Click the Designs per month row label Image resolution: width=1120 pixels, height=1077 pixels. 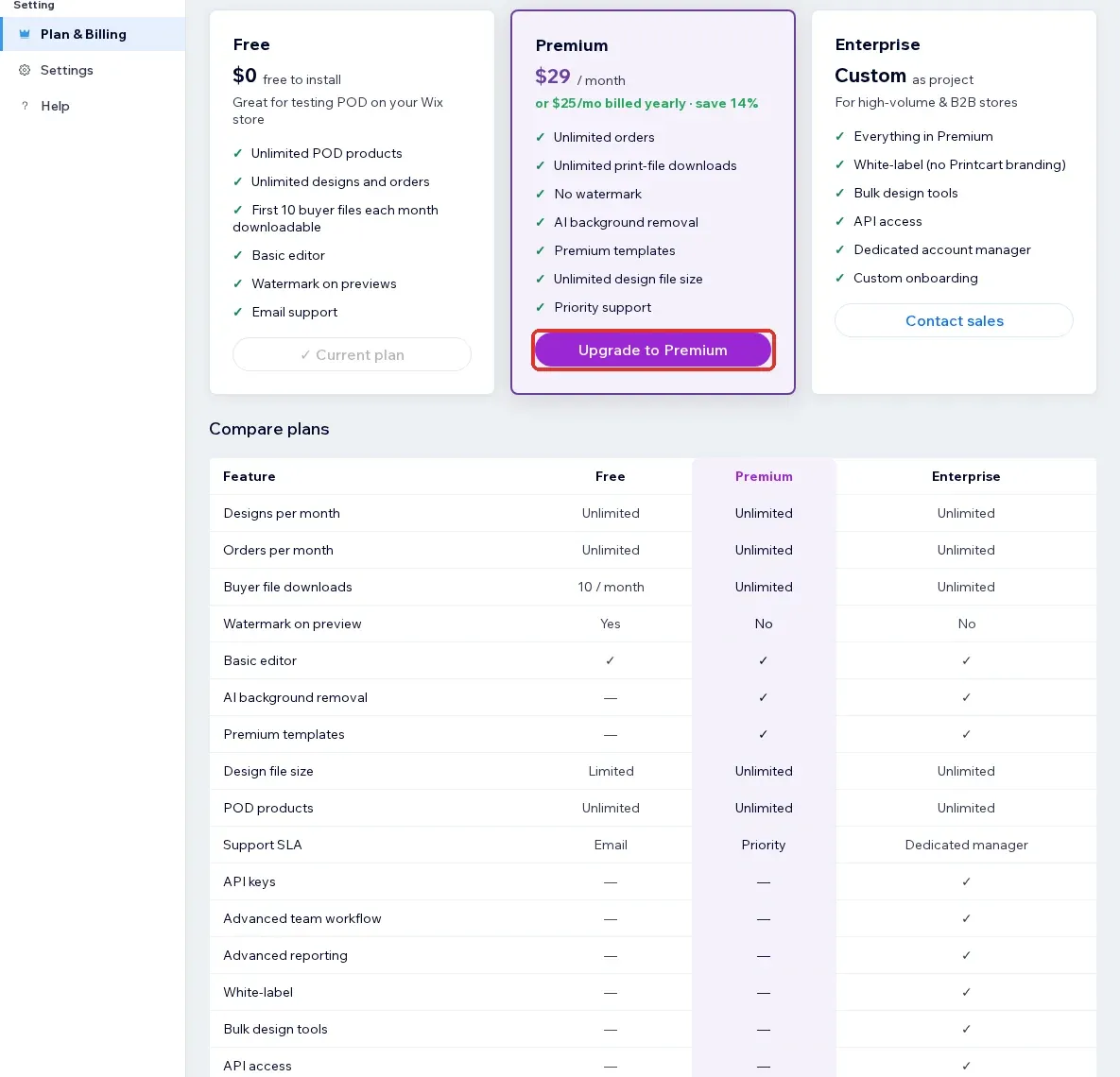(282, 513)
